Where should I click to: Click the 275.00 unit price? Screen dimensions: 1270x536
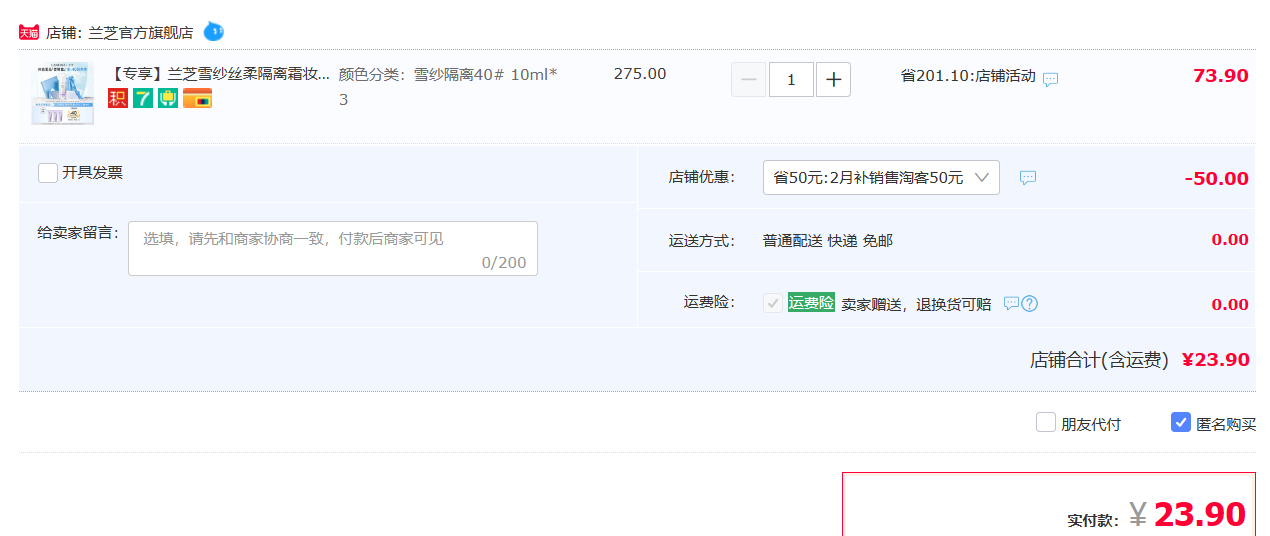[x=640, y=74]
